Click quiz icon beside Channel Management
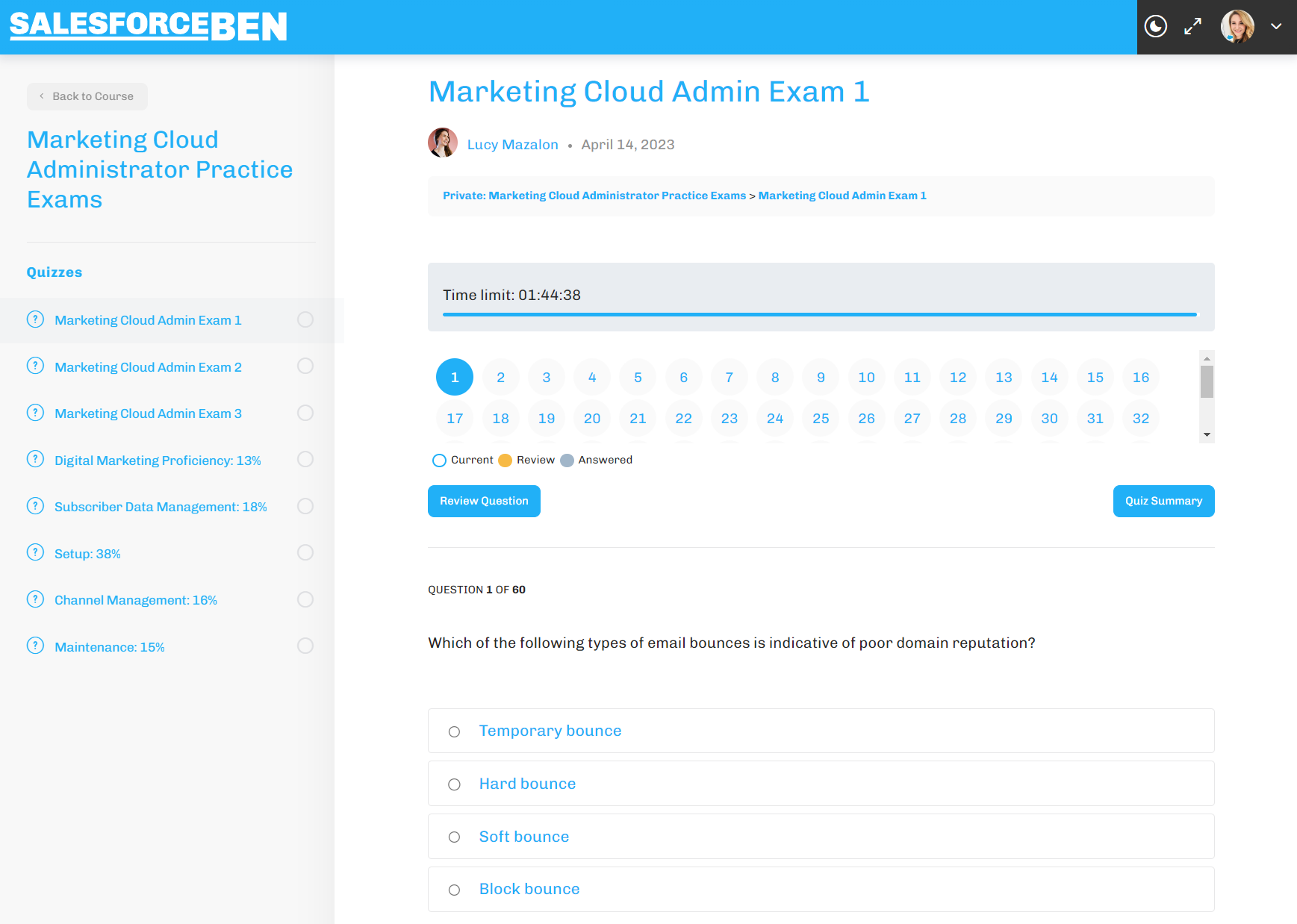The width and height of the screenshot is (1297, 924). pos(35,599)
